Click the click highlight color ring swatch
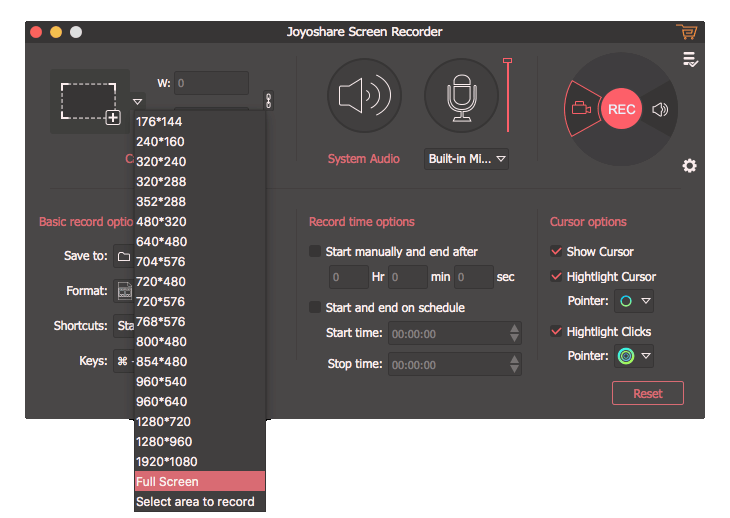 [x=626, y=356]
